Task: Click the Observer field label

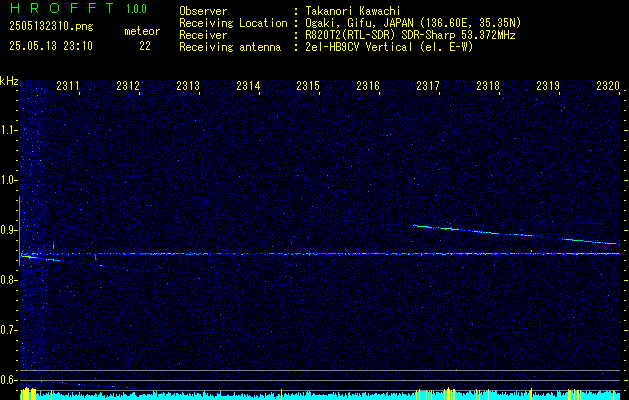Action: tap(203, 11)
